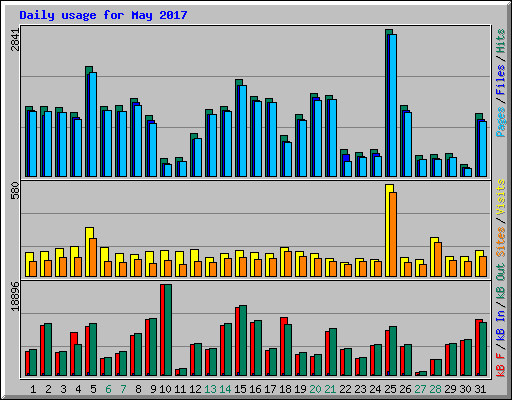
Task: Select day label 2 on the axis
Action: pyautogui.click(x=48, y=389)
